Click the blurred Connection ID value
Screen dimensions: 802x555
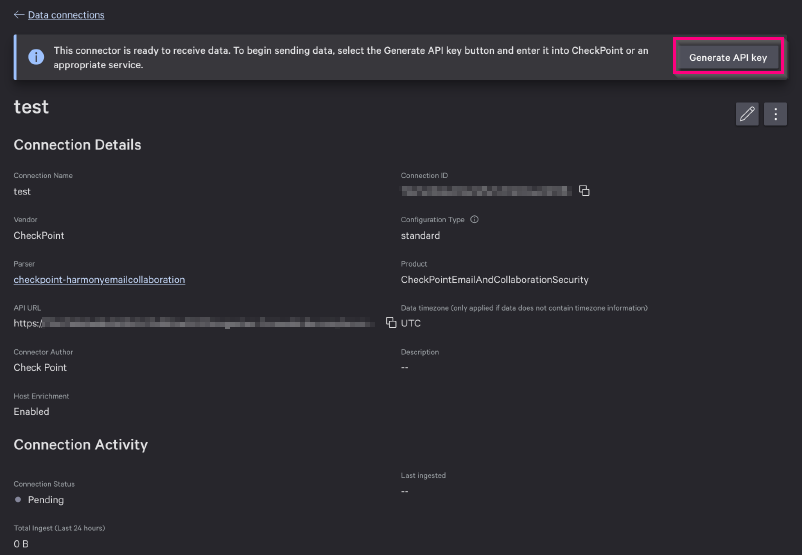(485, 191)
